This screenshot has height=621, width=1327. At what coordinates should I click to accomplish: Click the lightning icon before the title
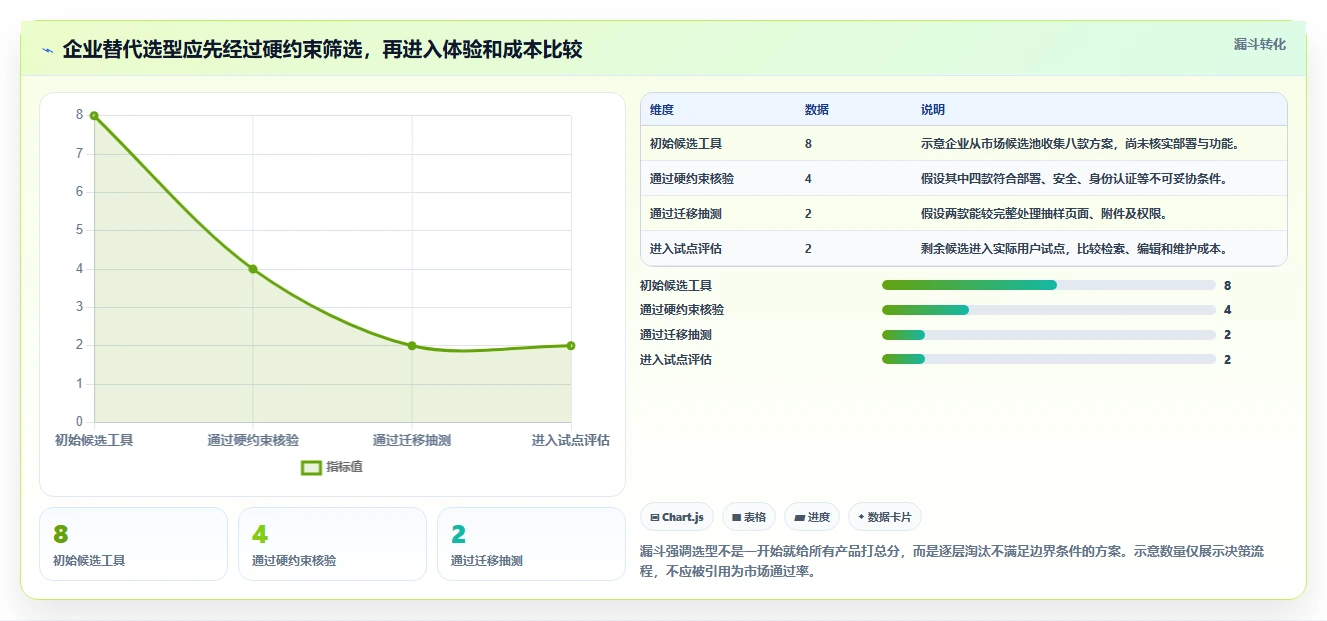47,50
